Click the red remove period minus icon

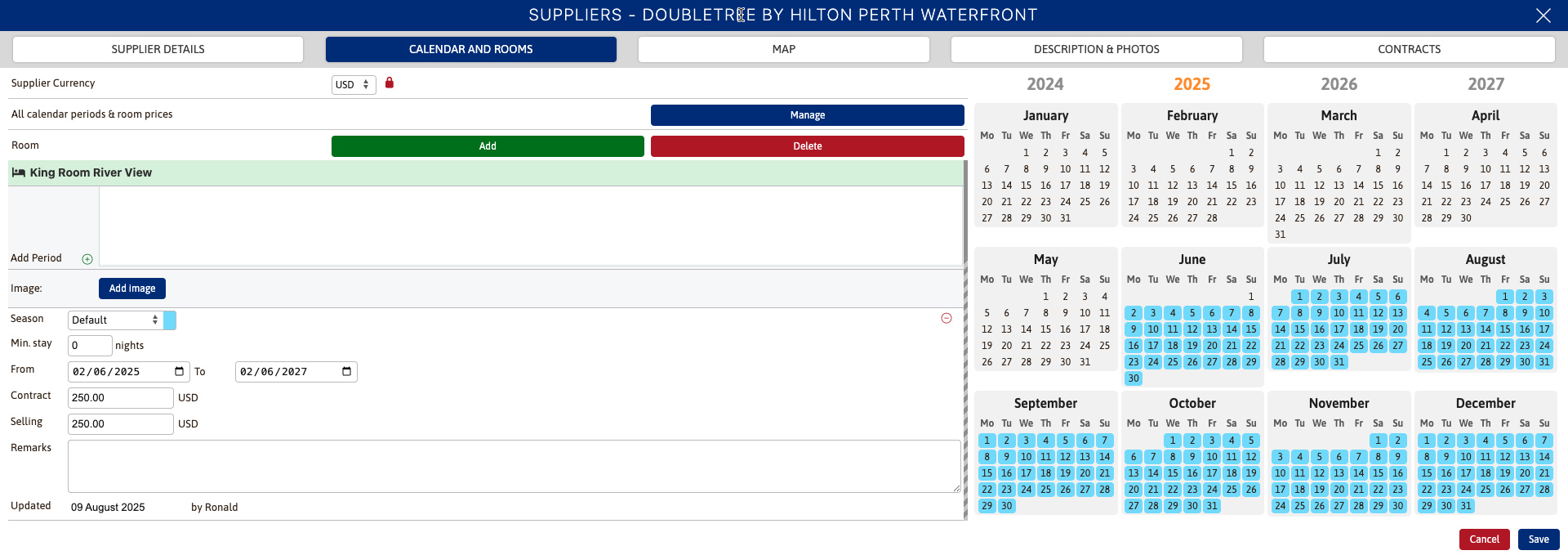point(947,318)
